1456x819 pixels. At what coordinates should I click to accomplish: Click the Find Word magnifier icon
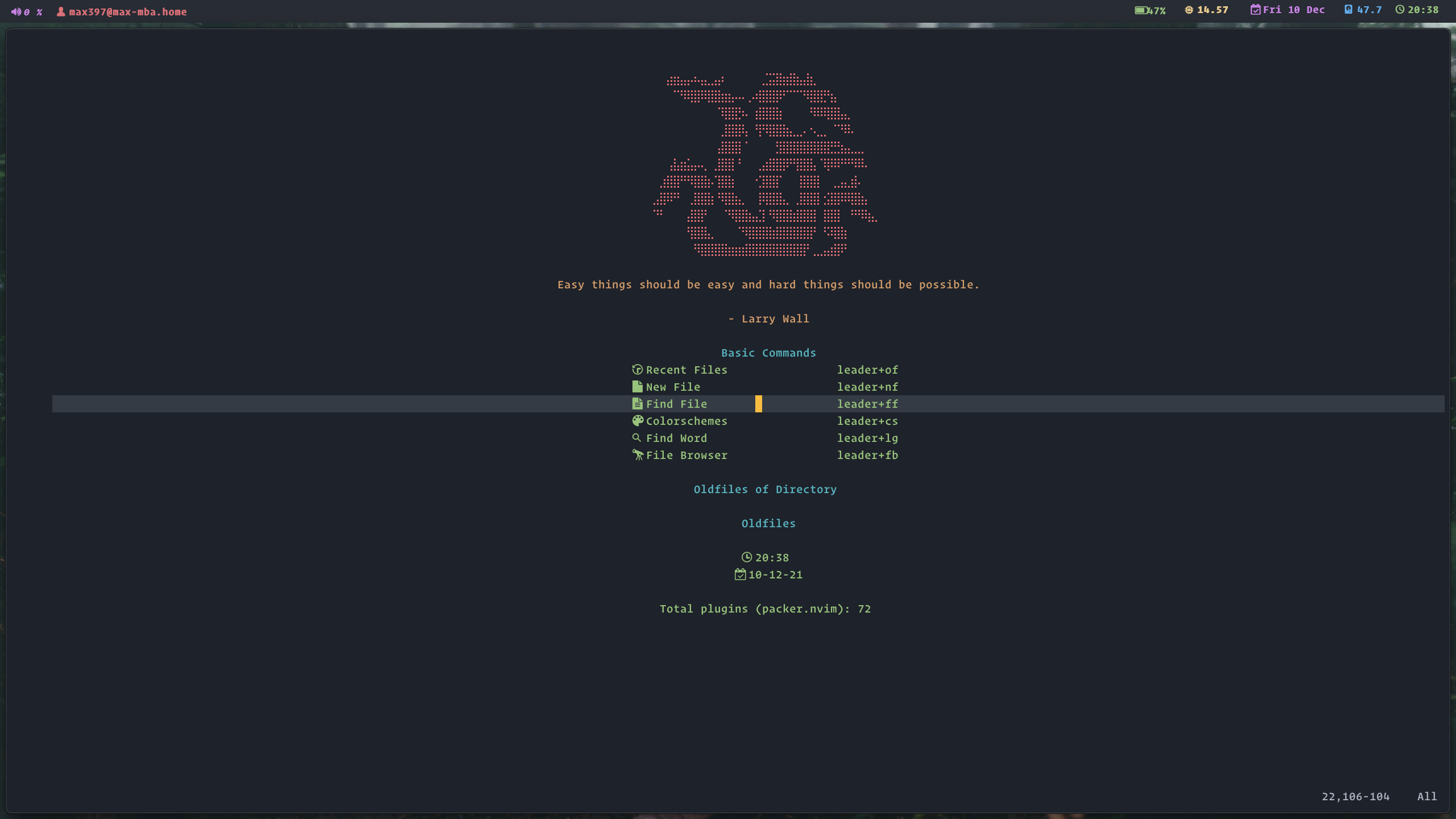click(x=636, y=437)
